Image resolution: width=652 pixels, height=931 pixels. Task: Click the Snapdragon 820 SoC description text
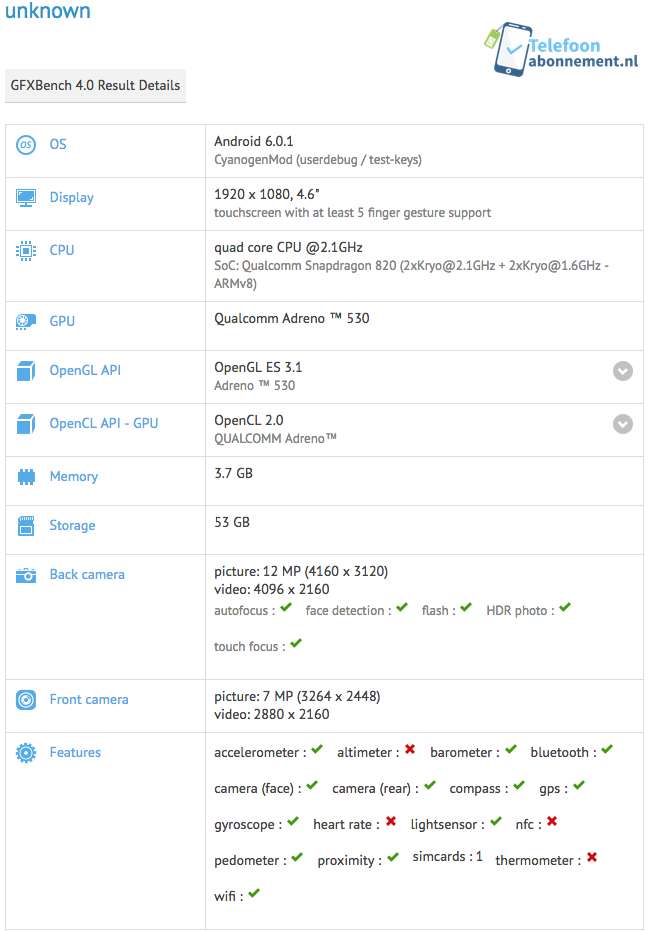[x=412, y=274]
